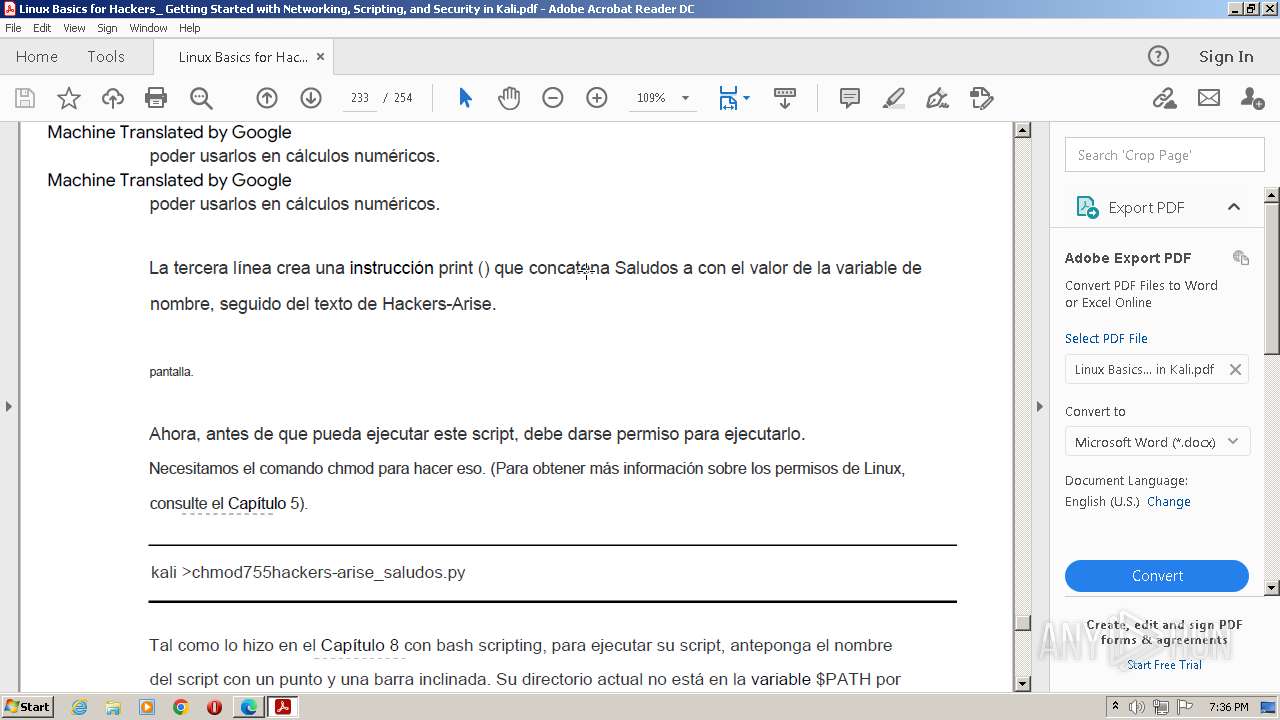1280x720 pixels.
Task: Collapse the Export PDF section chevron
Action: 1234,207
